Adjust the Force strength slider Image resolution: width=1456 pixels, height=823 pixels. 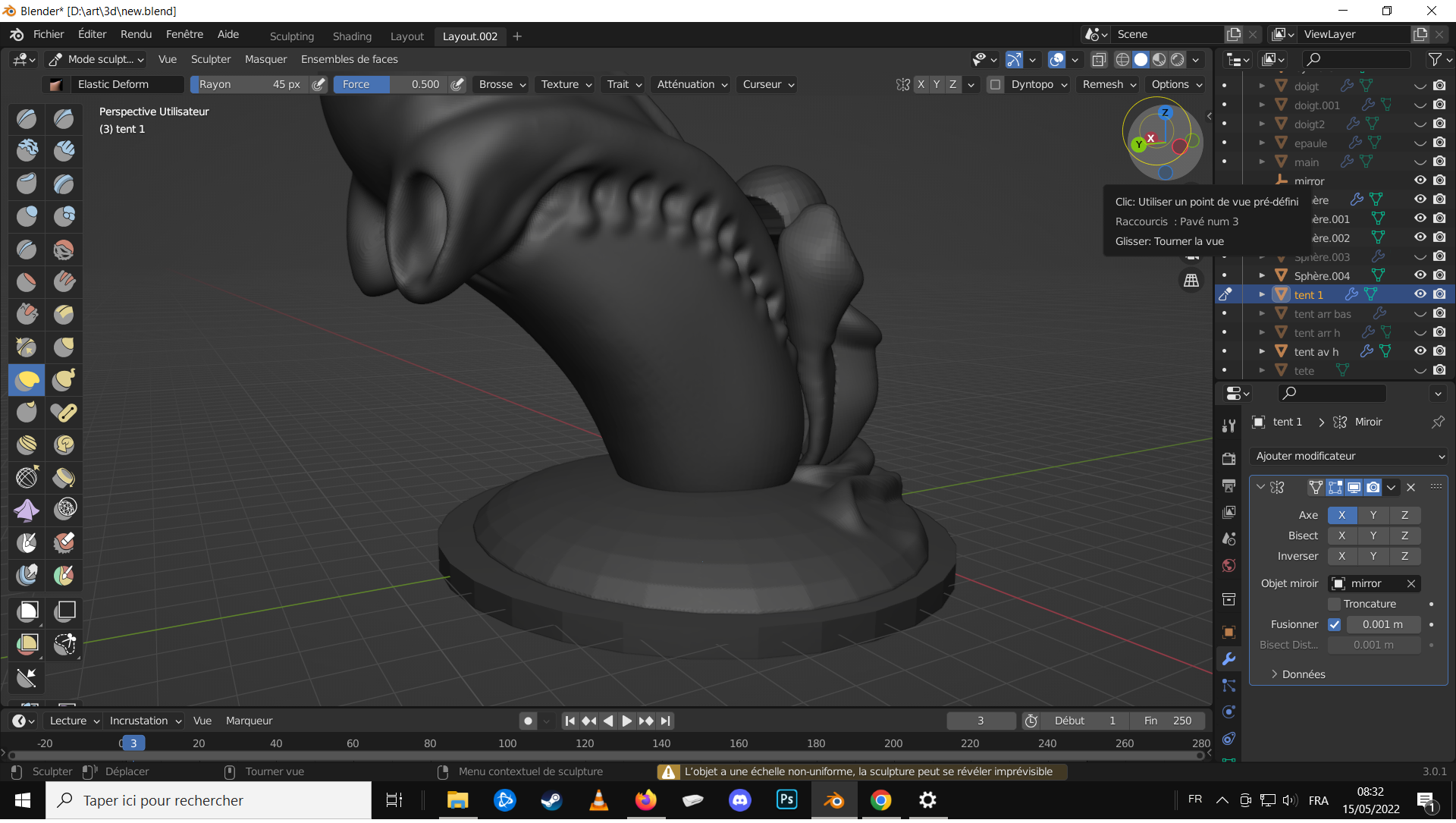pos(390,84)
